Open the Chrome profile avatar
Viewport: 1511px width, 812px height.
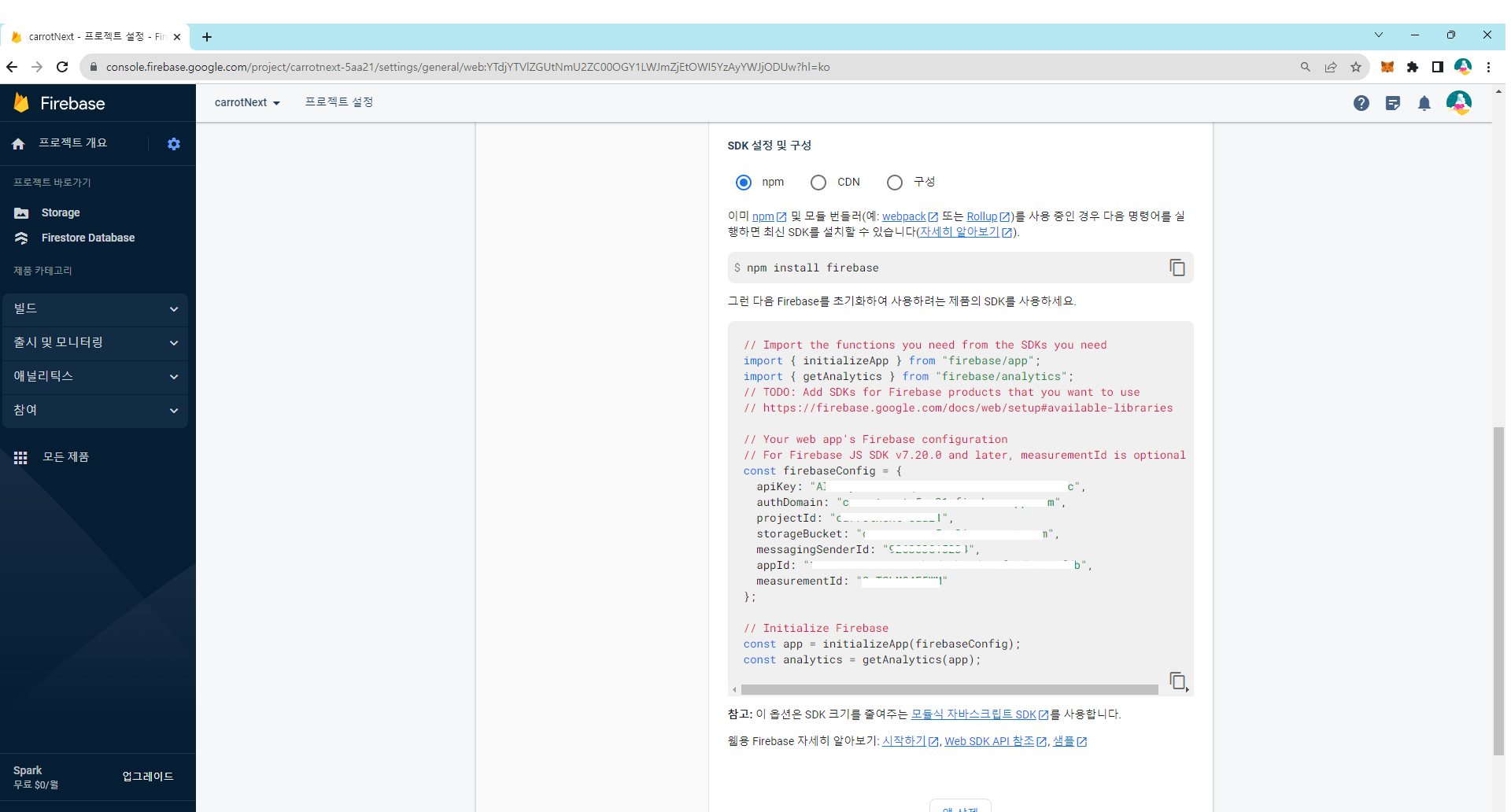pyautogui.click(x=1462, y=67)
